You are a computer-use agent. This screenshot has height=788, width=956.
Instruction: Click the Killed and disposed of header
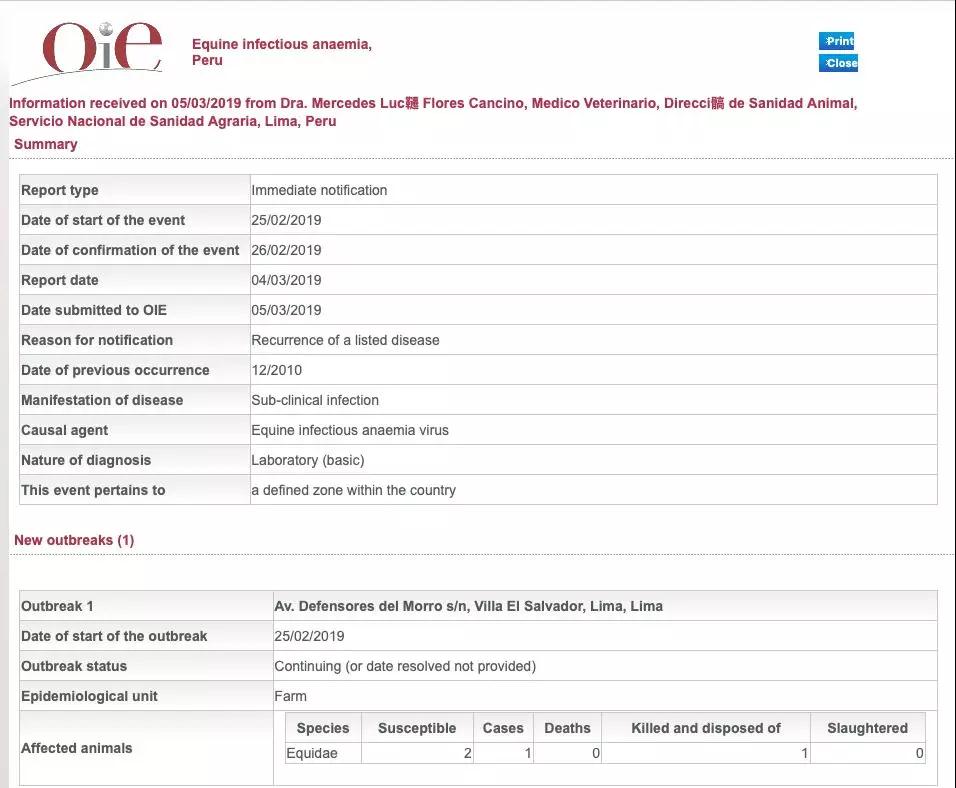706,728
